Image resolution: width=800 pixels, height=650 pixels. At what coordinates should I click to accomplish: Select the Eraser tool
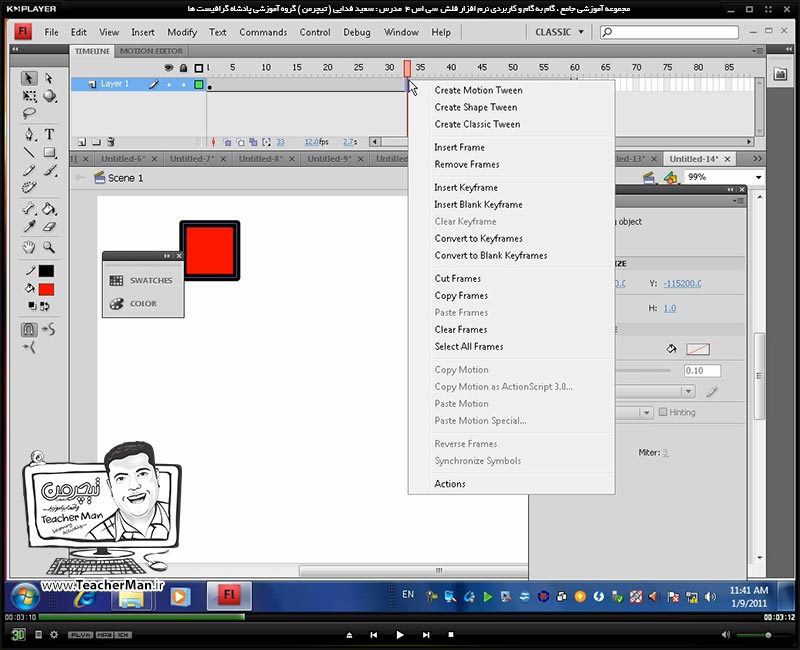point(49,227)
